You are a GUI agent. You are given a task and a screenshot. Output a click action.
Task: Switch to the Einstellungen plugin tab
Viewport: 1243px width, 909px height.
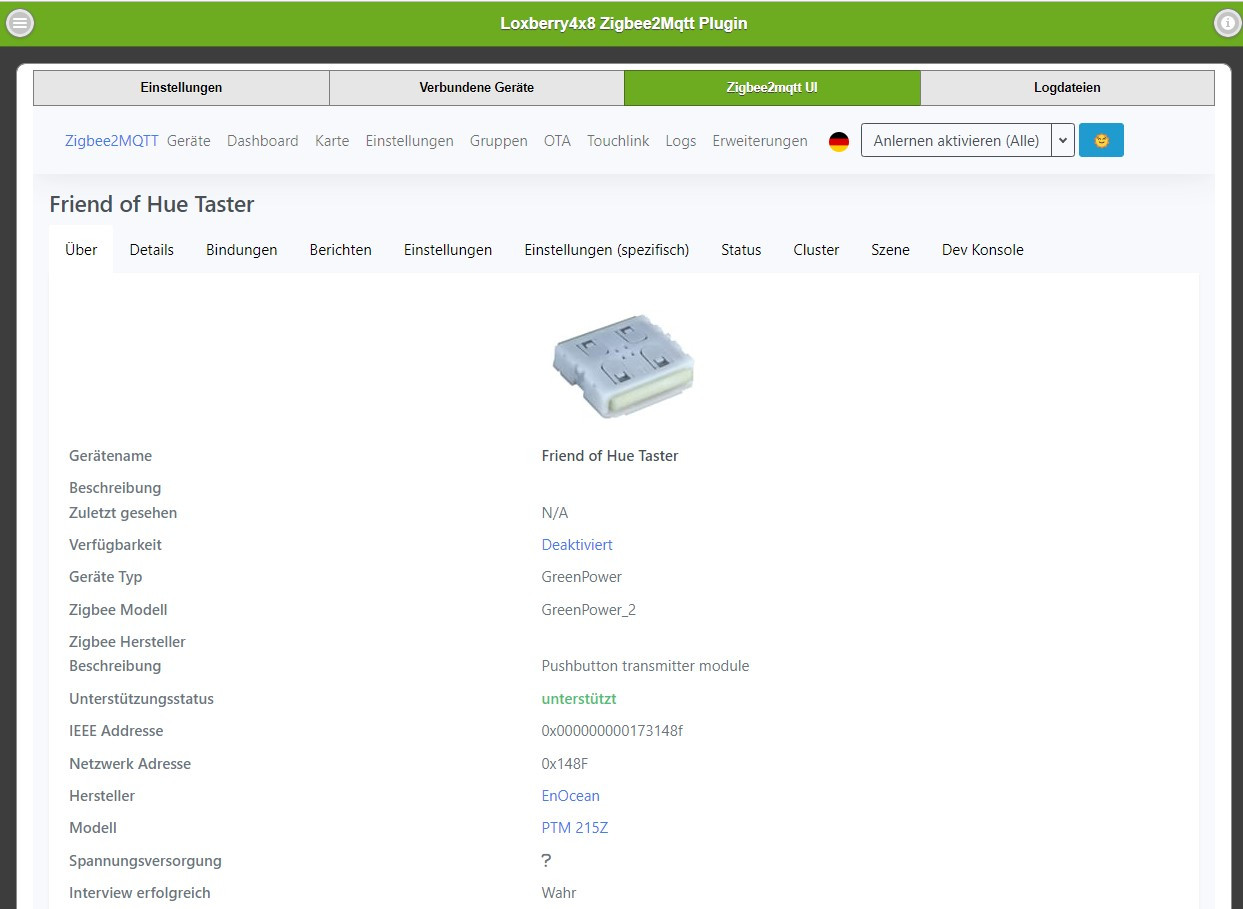point(181,87)
